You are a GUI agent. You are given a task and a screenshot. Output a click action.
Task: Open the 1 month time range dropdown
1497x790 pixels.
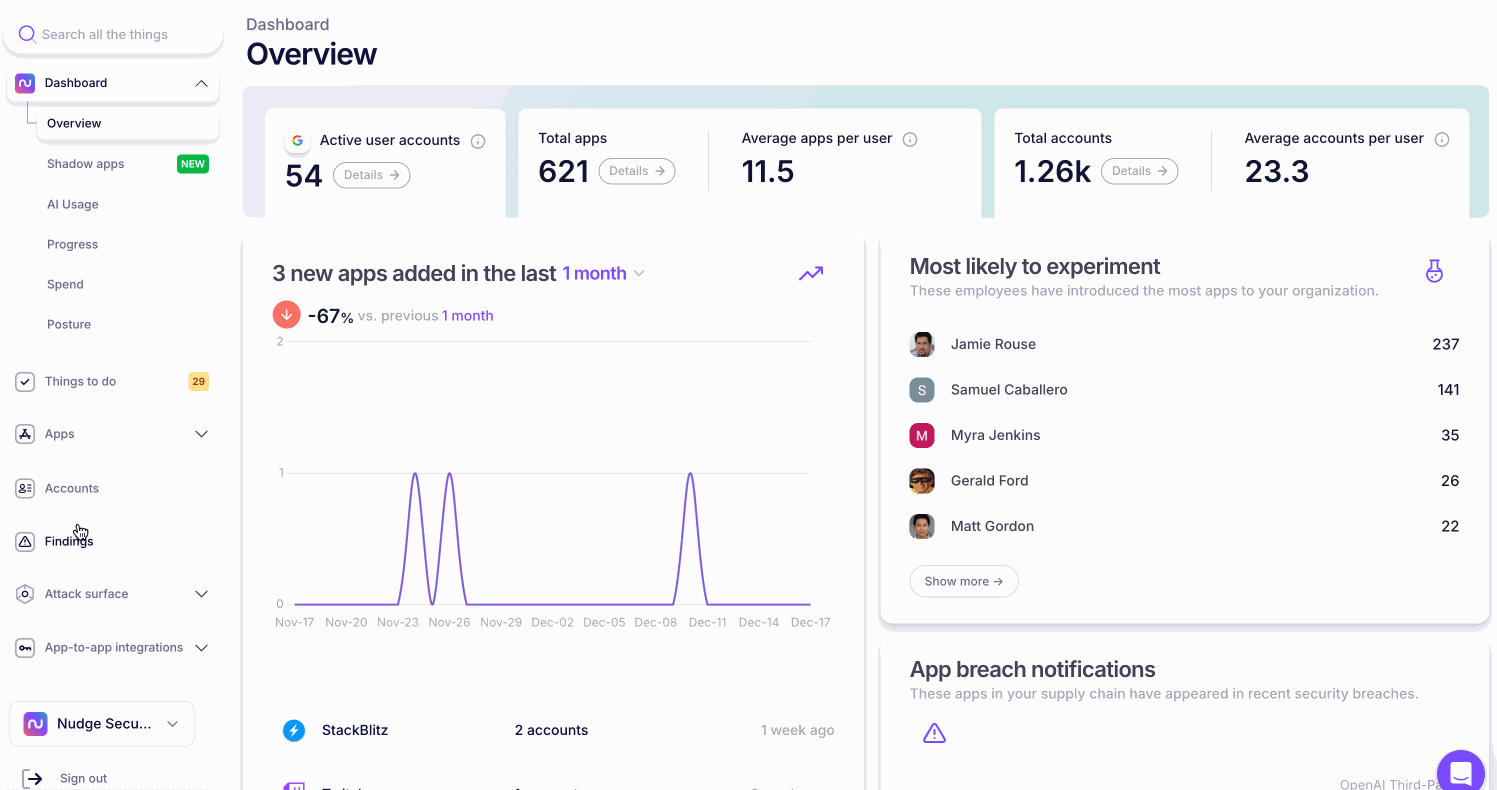point(603,274)
